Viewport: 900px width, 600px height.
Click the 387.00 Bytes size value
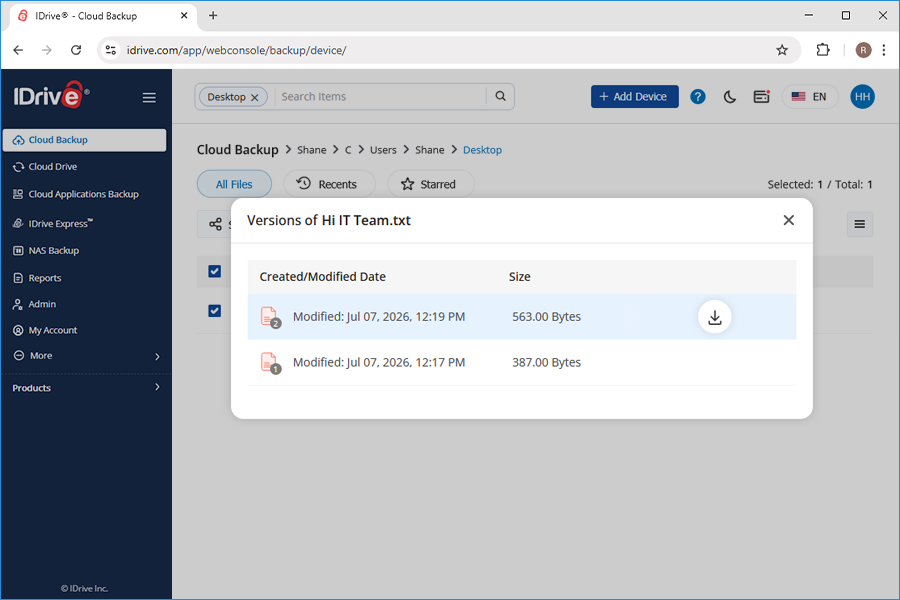[546, 363]
